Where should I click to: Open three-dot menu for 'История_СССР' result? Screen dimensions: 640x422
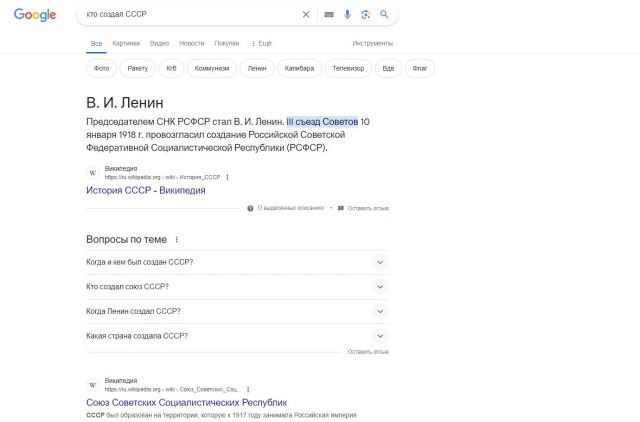(227, 177)
